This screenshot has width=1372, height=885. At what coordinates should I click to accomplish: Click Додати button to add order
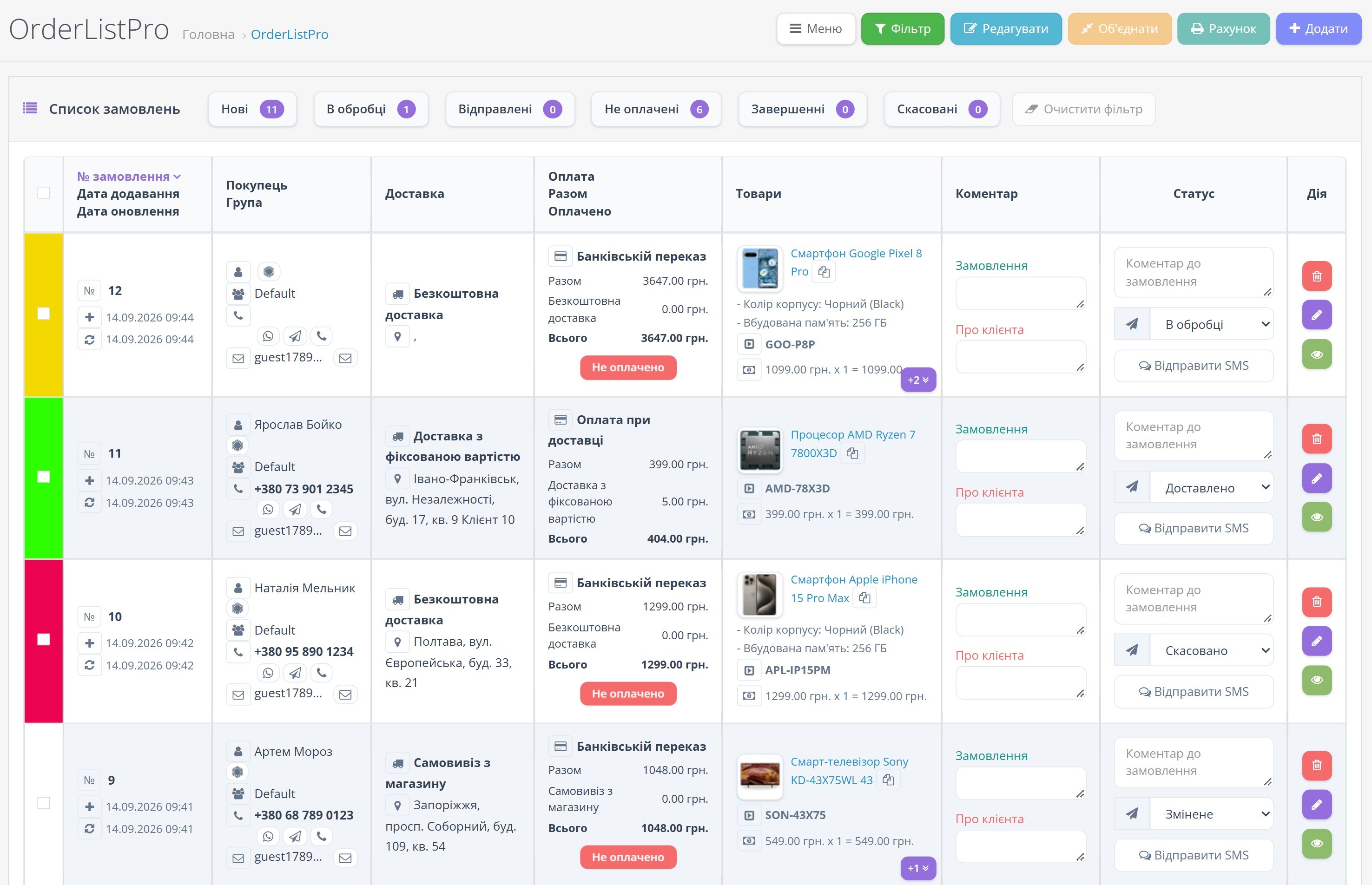[x=1318, y=29]
